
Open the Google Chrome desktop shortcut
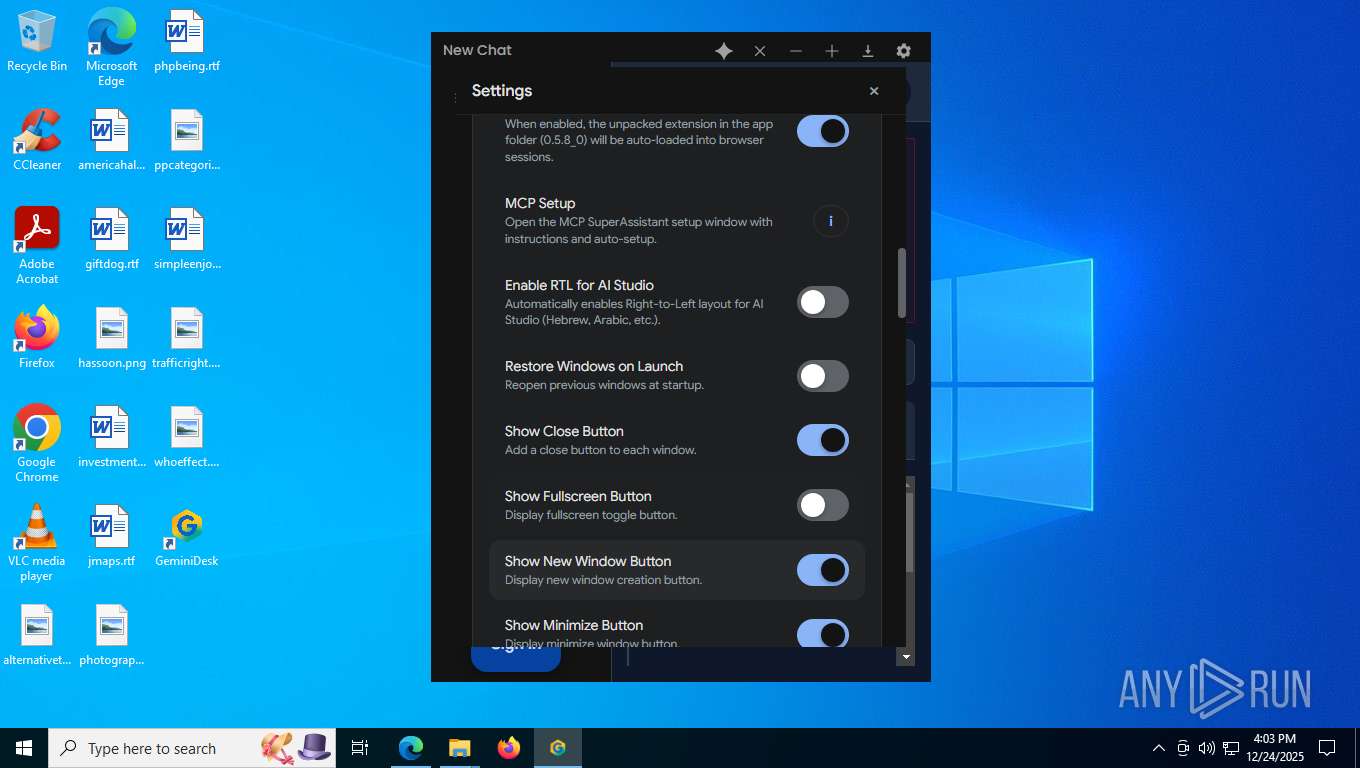pos(37,444)
